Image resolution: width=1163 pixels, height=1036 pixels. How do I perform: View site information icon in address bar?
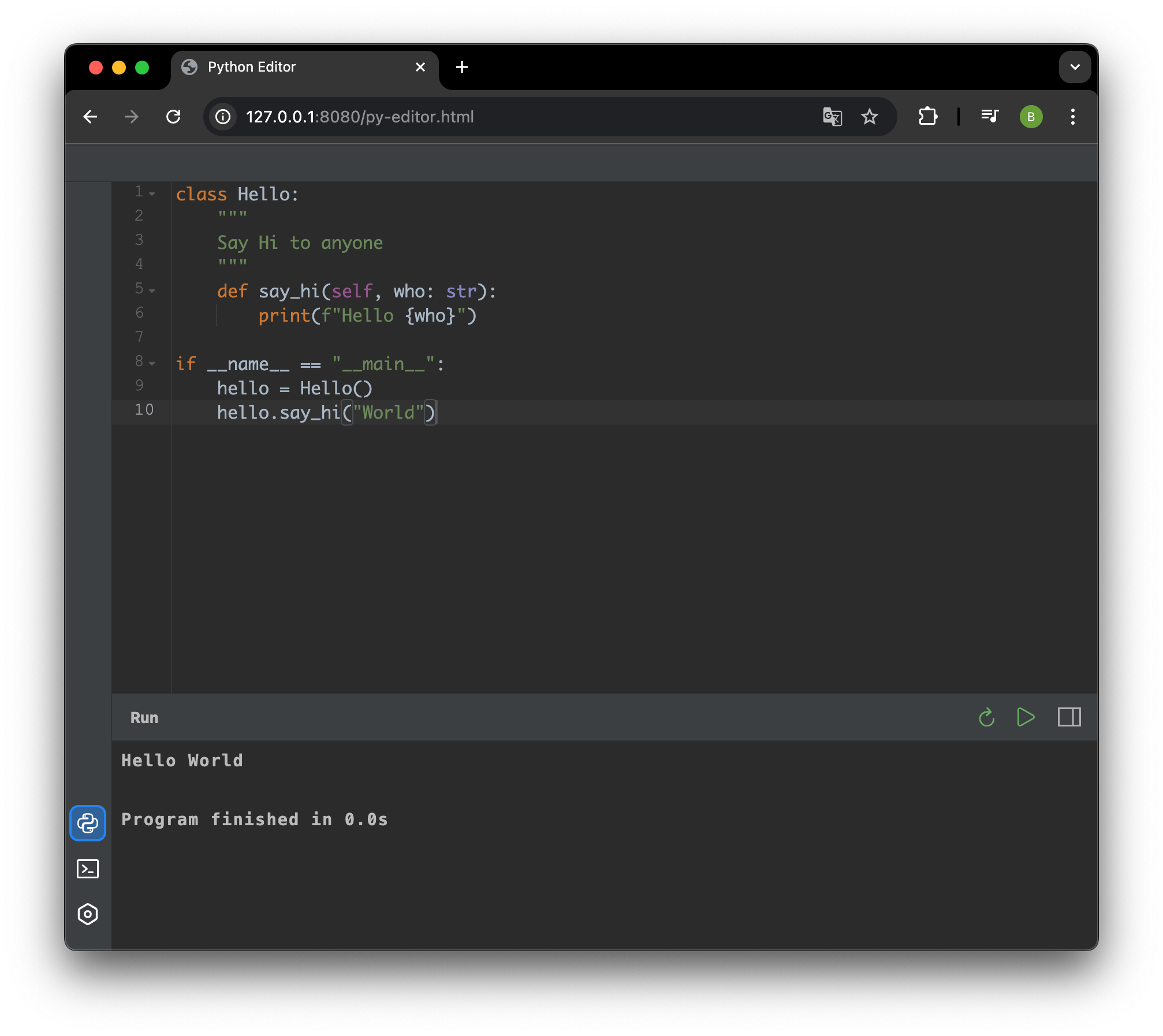(223, 117)
